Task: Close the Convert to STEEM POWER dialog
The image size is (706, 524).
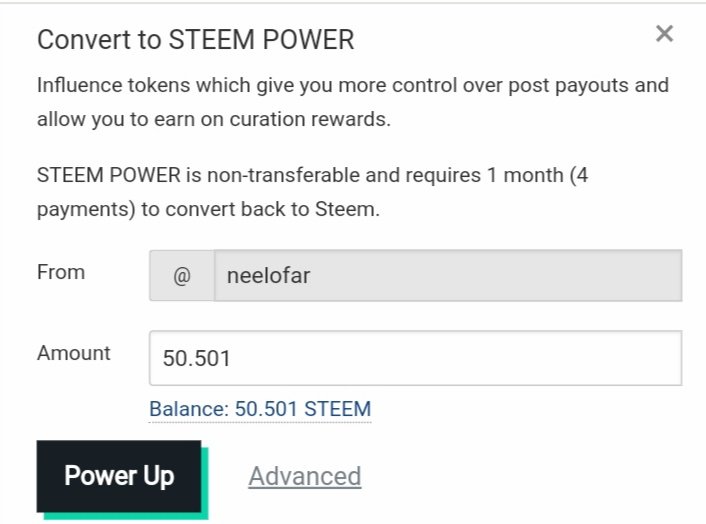Action: click(x=664, y=34)
